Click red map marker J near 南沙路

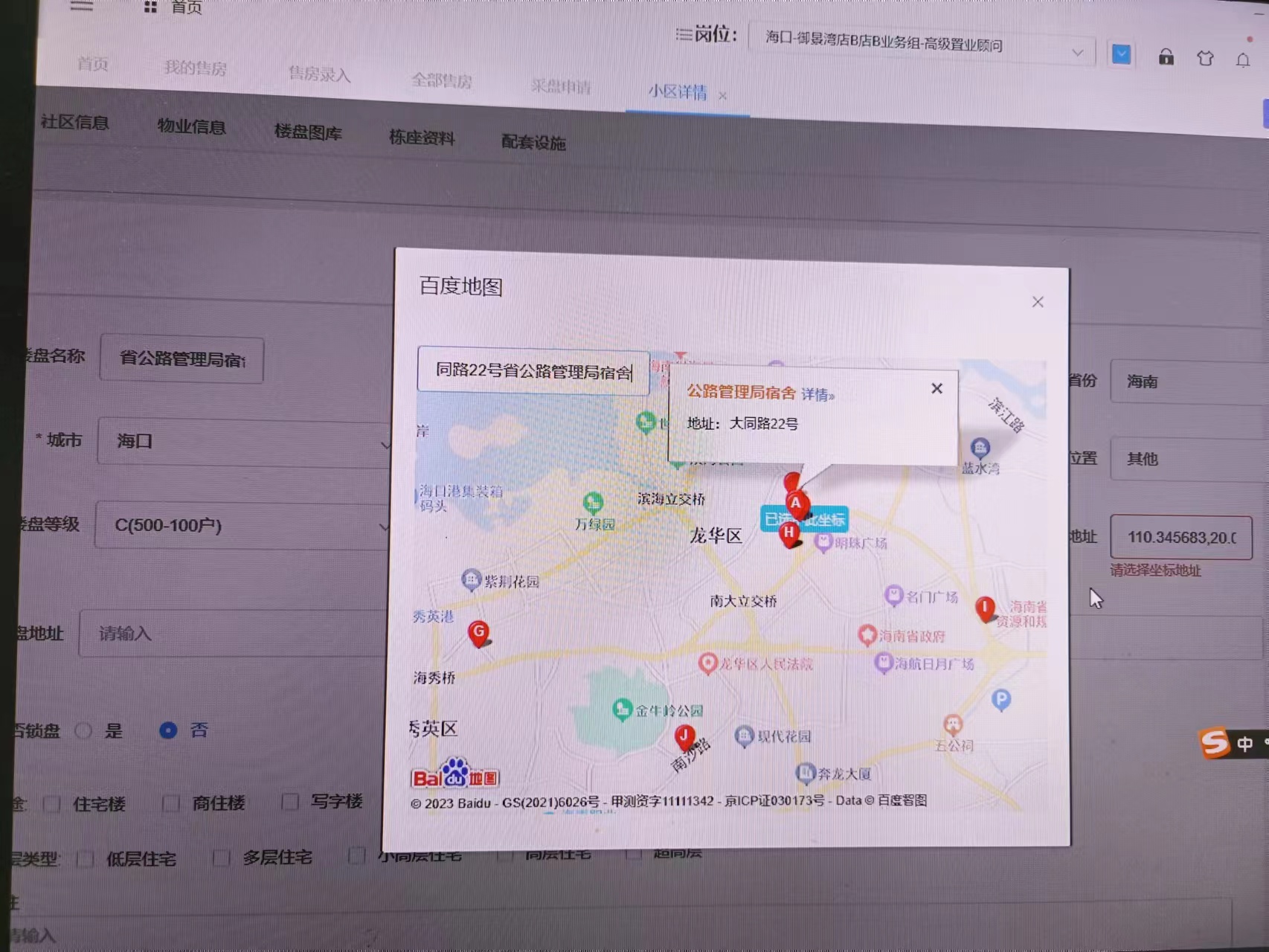click(x=684, y=737)
